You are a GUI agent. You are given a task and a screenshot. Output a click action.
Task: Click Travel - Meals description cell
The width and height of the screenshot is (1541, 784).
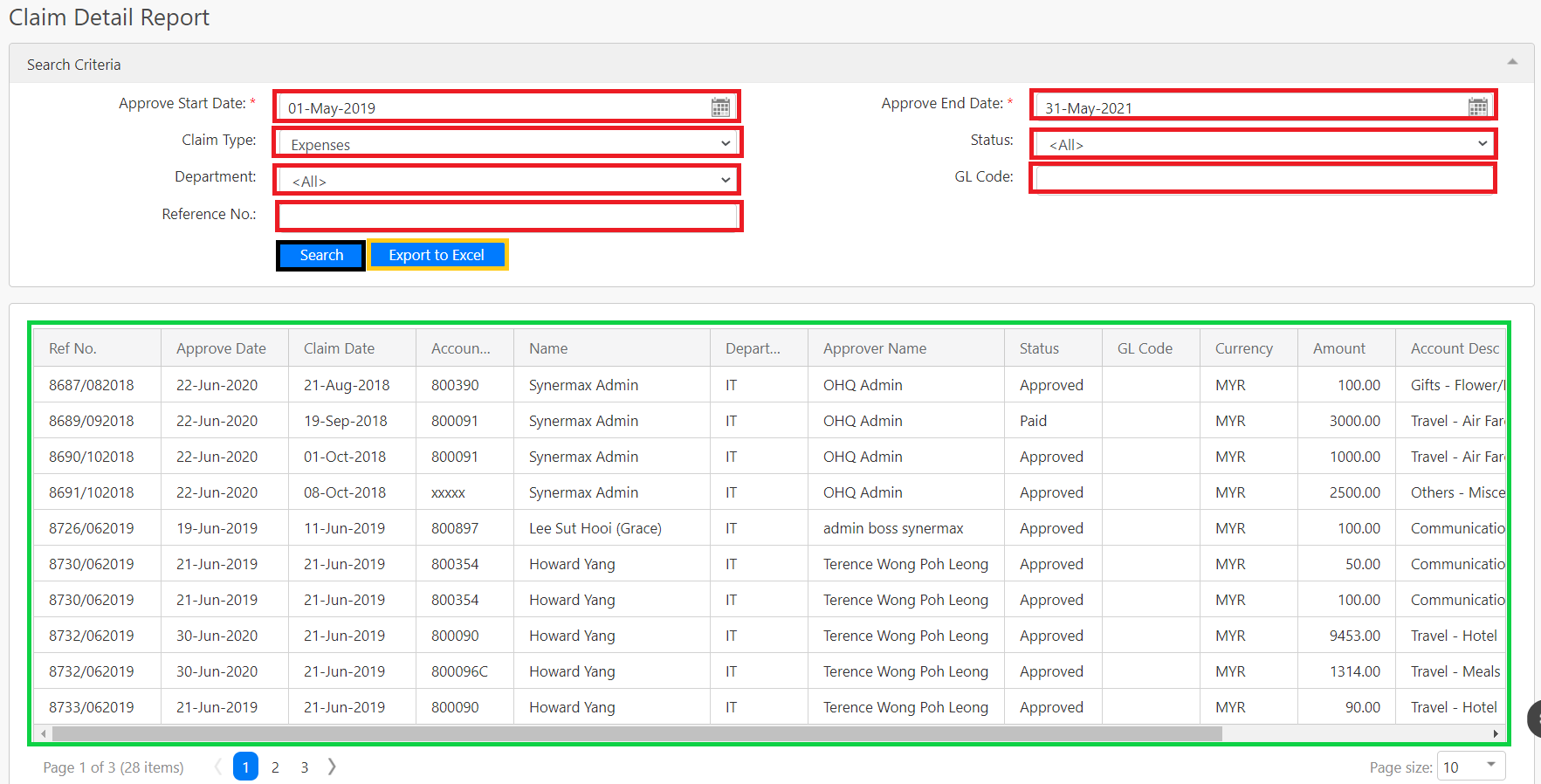(1450, 671)
